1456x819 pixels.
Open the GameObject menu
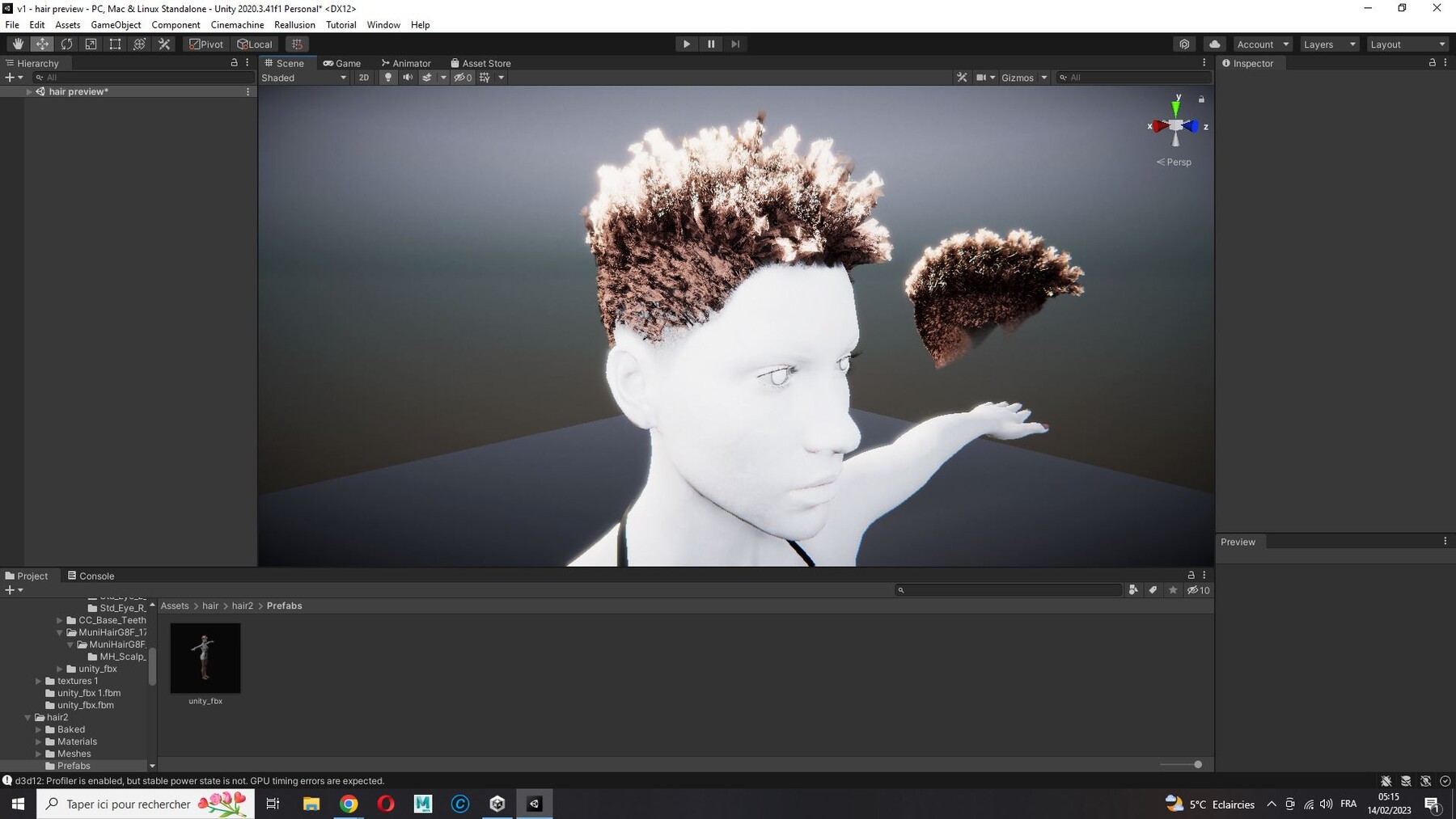(x=116, y=25)
